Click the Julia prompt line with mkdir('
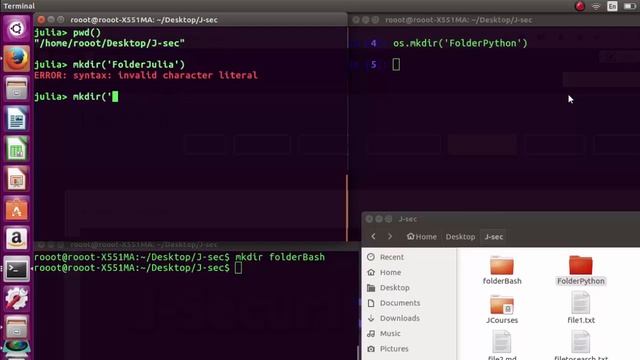640x360 pixels. click(76, 97)
